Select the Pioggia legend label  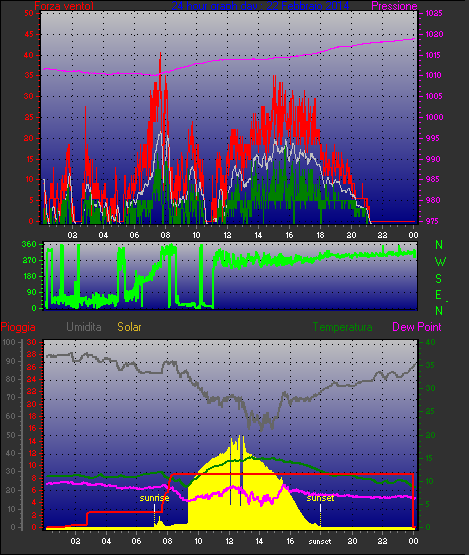click(18, 327)
